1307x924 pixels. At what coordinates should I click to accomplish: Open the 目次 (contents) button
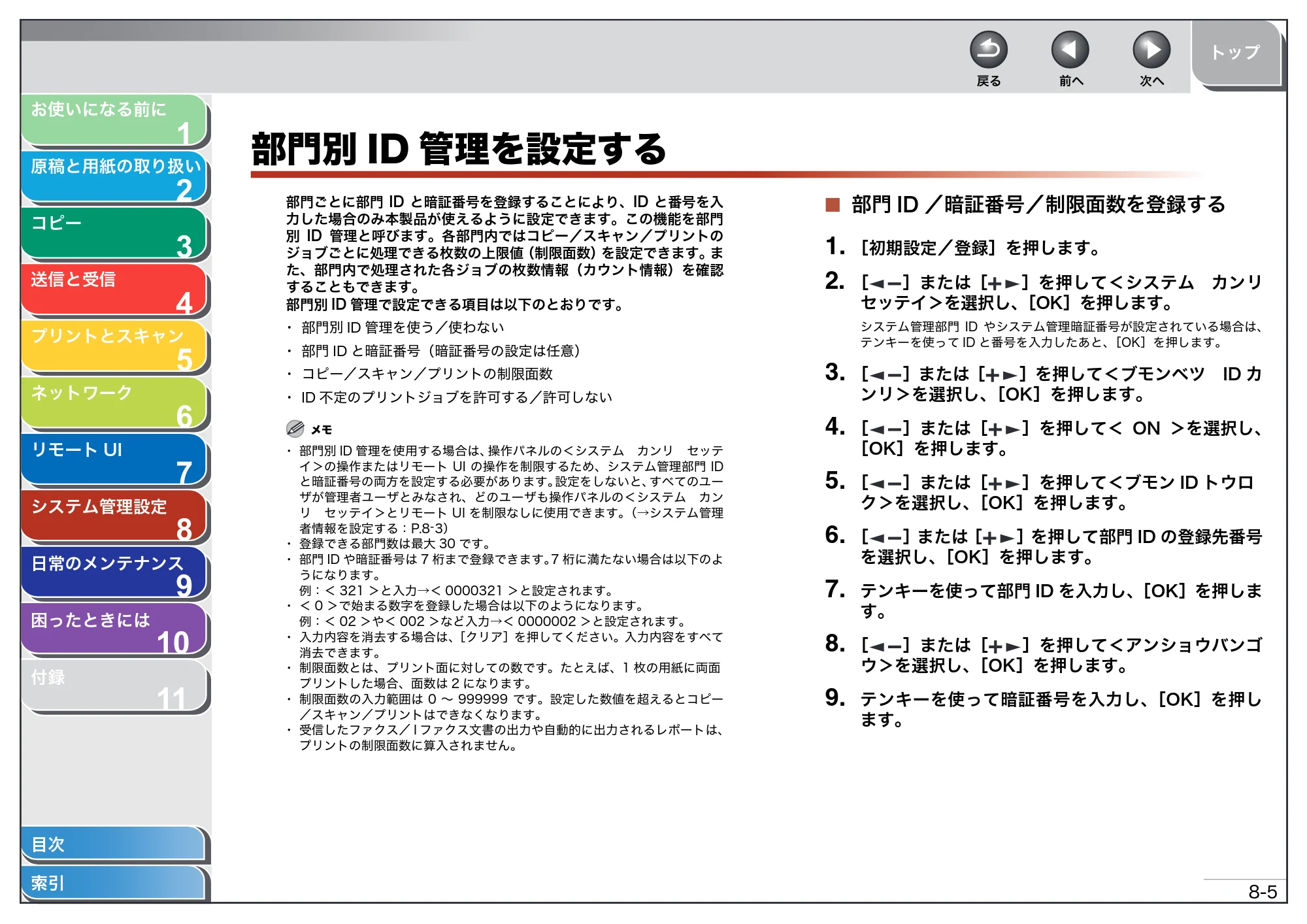(114, 844)
